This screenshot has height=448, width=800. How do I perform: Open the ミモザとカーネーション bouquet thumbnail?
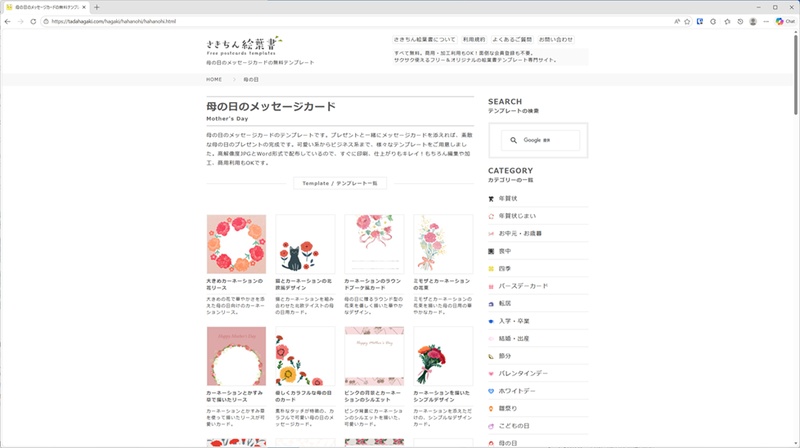[x=443, y=244]
